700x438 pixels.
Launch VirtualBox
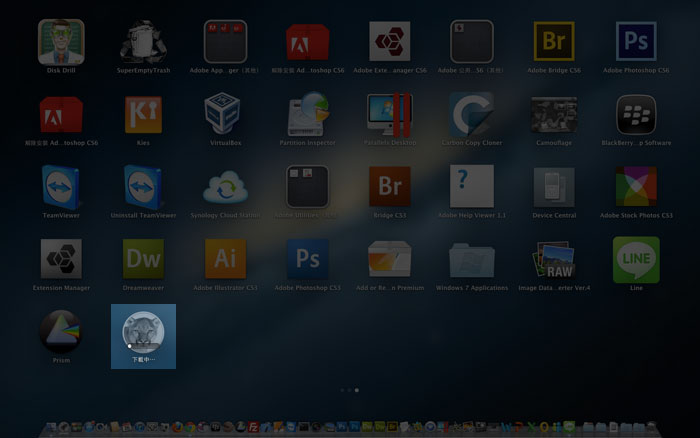[222, 113]
